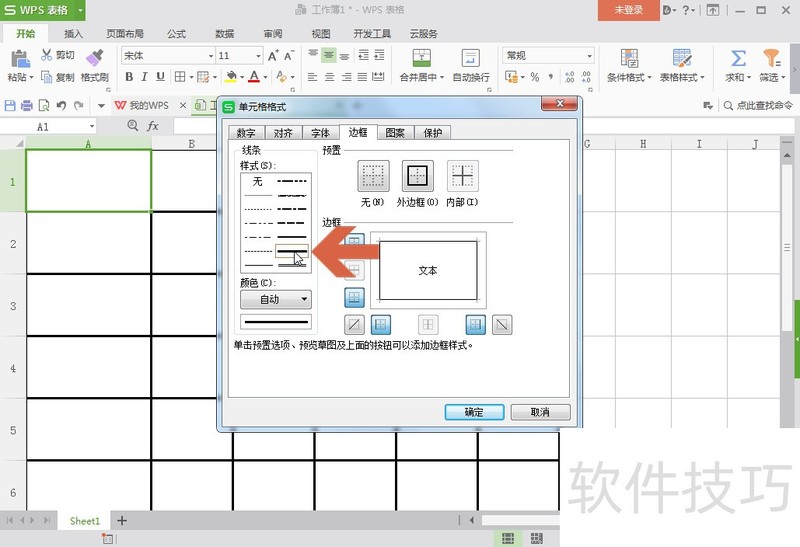Open the 自动 border color dropdown
This screenshot has height=547, width=800.
click(276, 300)
